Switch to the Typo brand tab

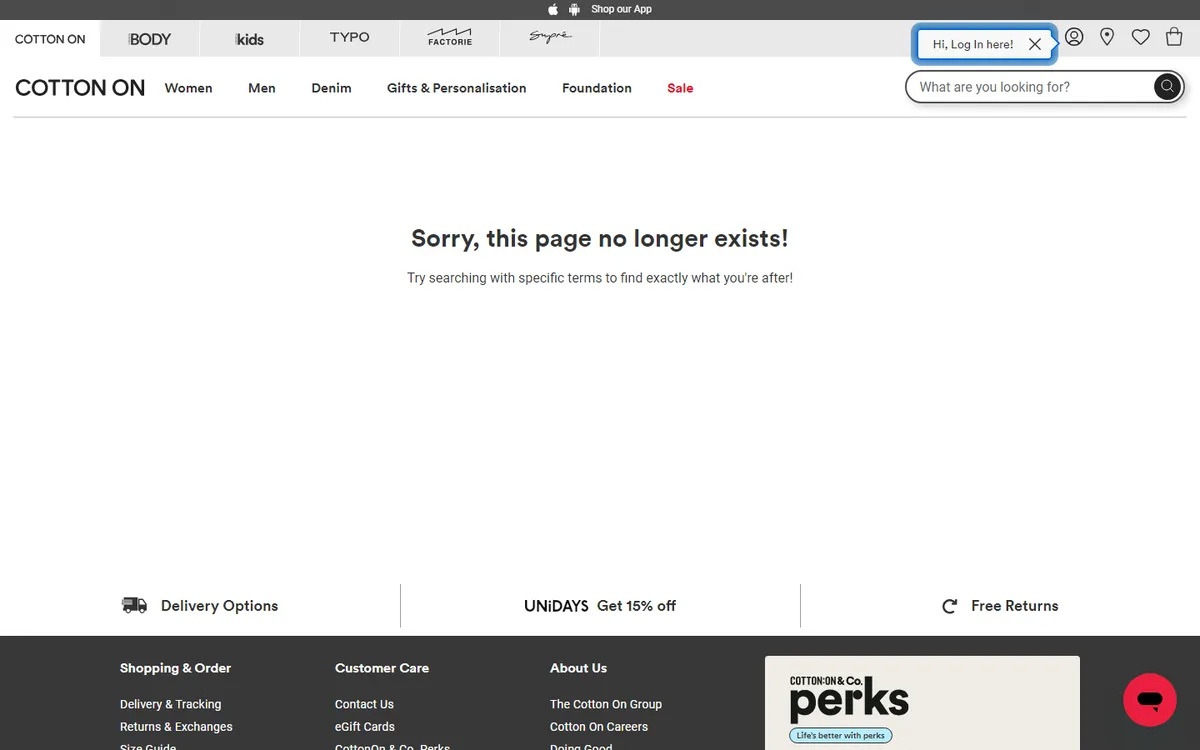click(x=350, y=38)
